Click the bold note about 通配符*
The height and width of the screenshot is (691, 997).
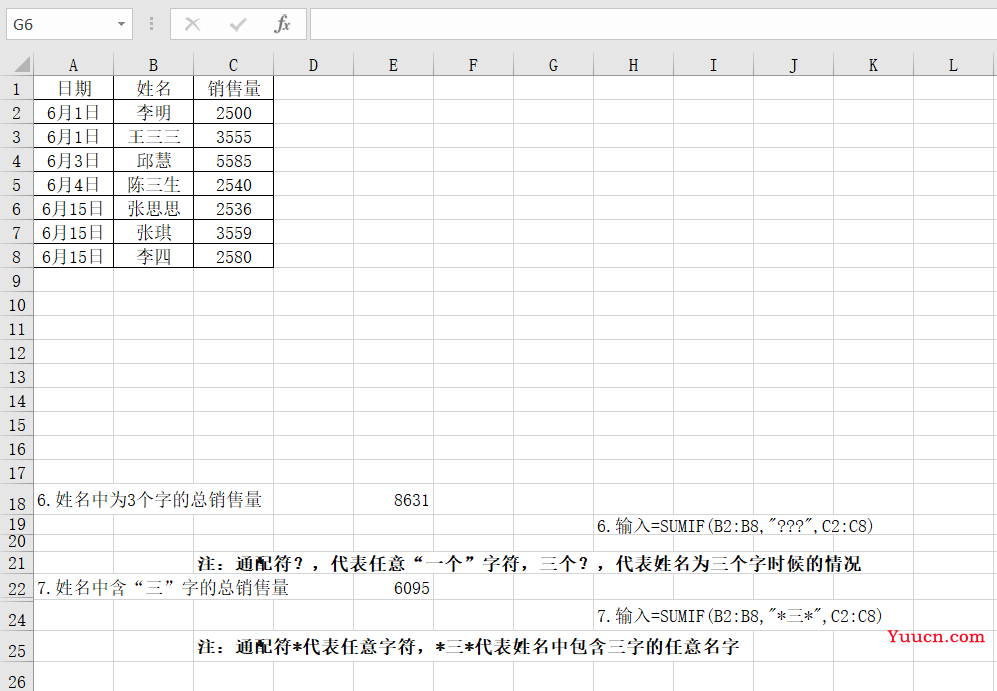click(468, 647)
